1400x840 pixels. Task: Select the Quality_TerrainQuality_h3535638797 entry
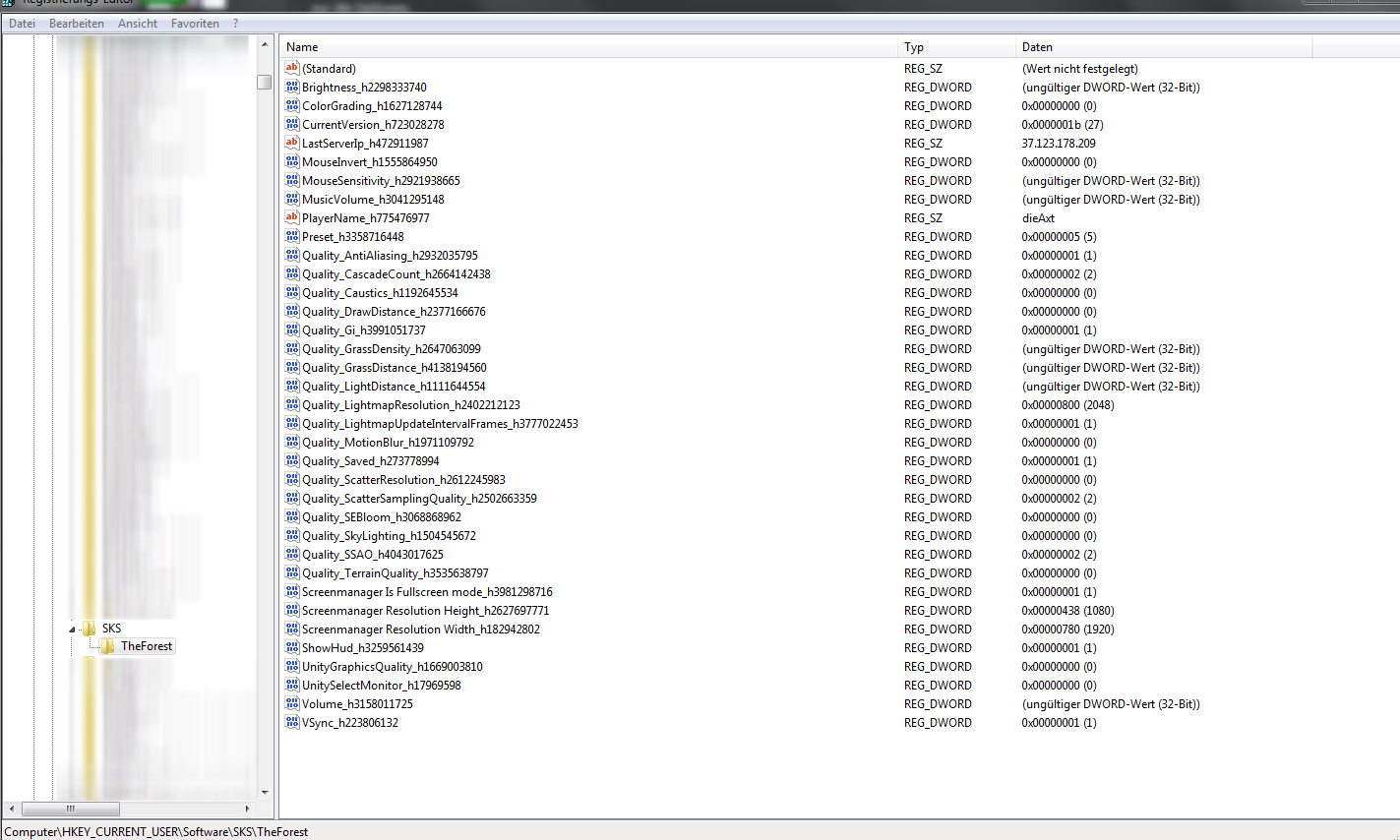395,573
